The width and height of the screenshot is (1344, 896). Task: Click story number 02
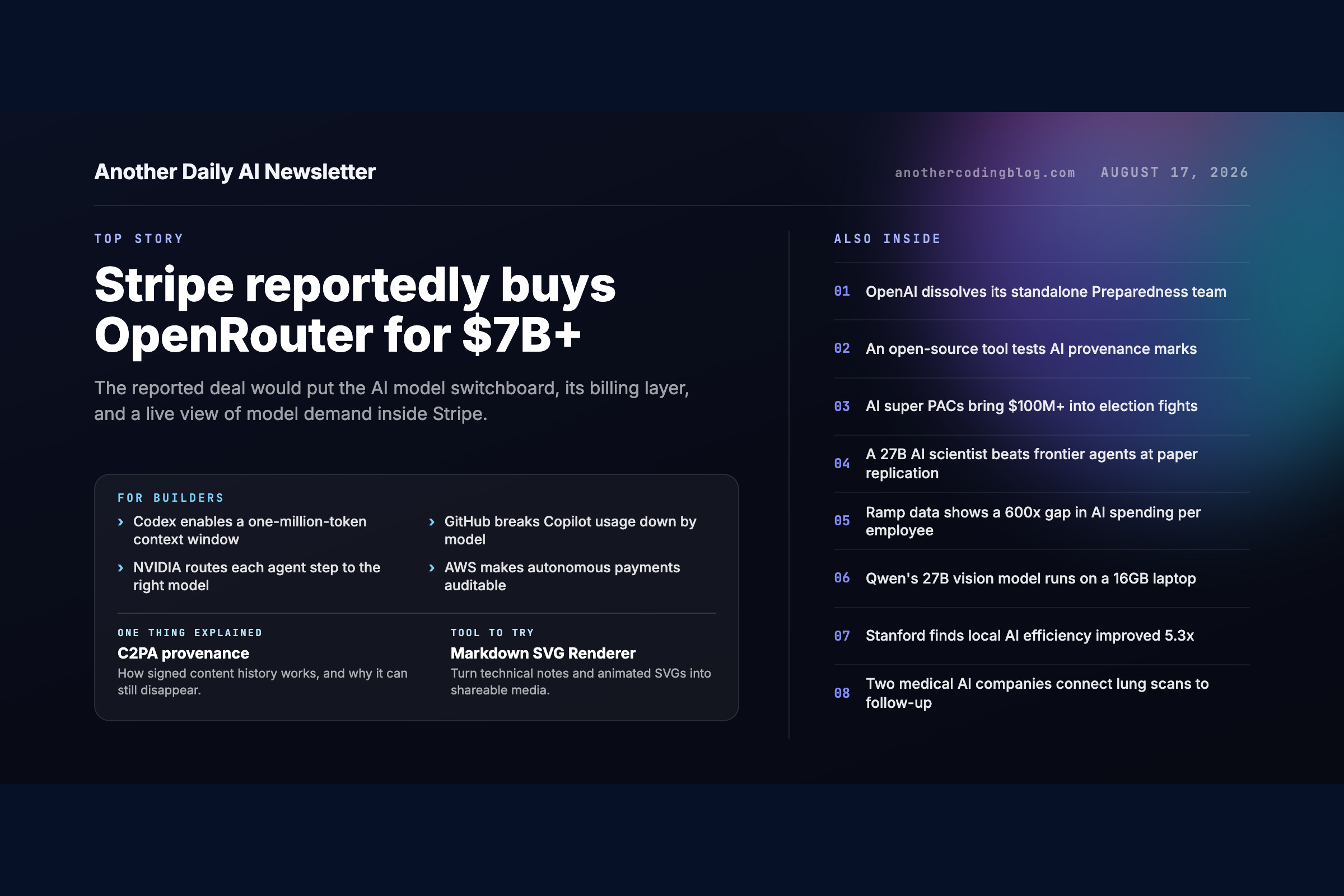click(x=842, y=348)
